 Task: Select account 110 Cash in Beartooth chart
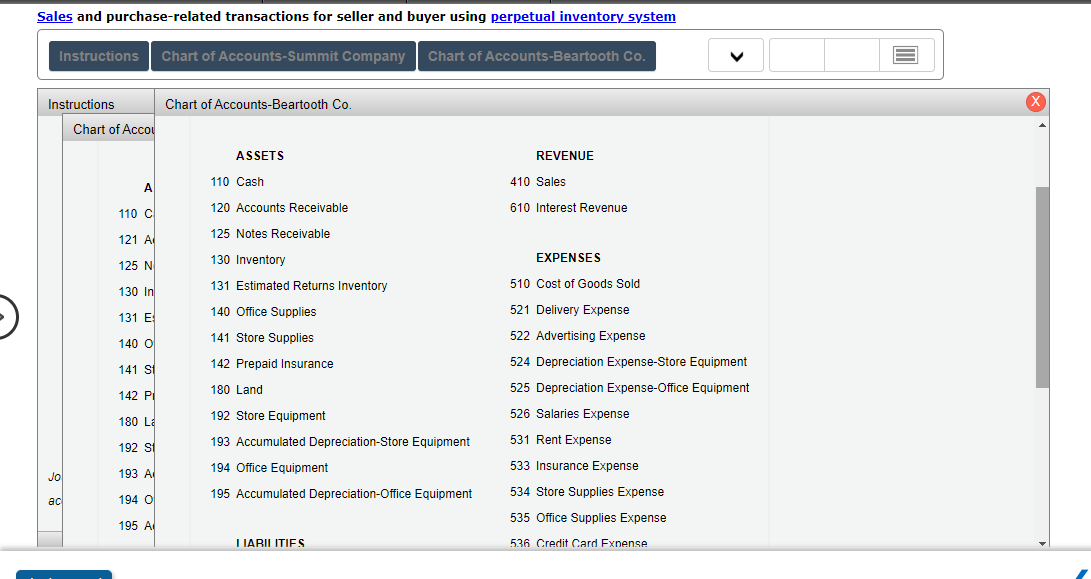click(237, 182)
